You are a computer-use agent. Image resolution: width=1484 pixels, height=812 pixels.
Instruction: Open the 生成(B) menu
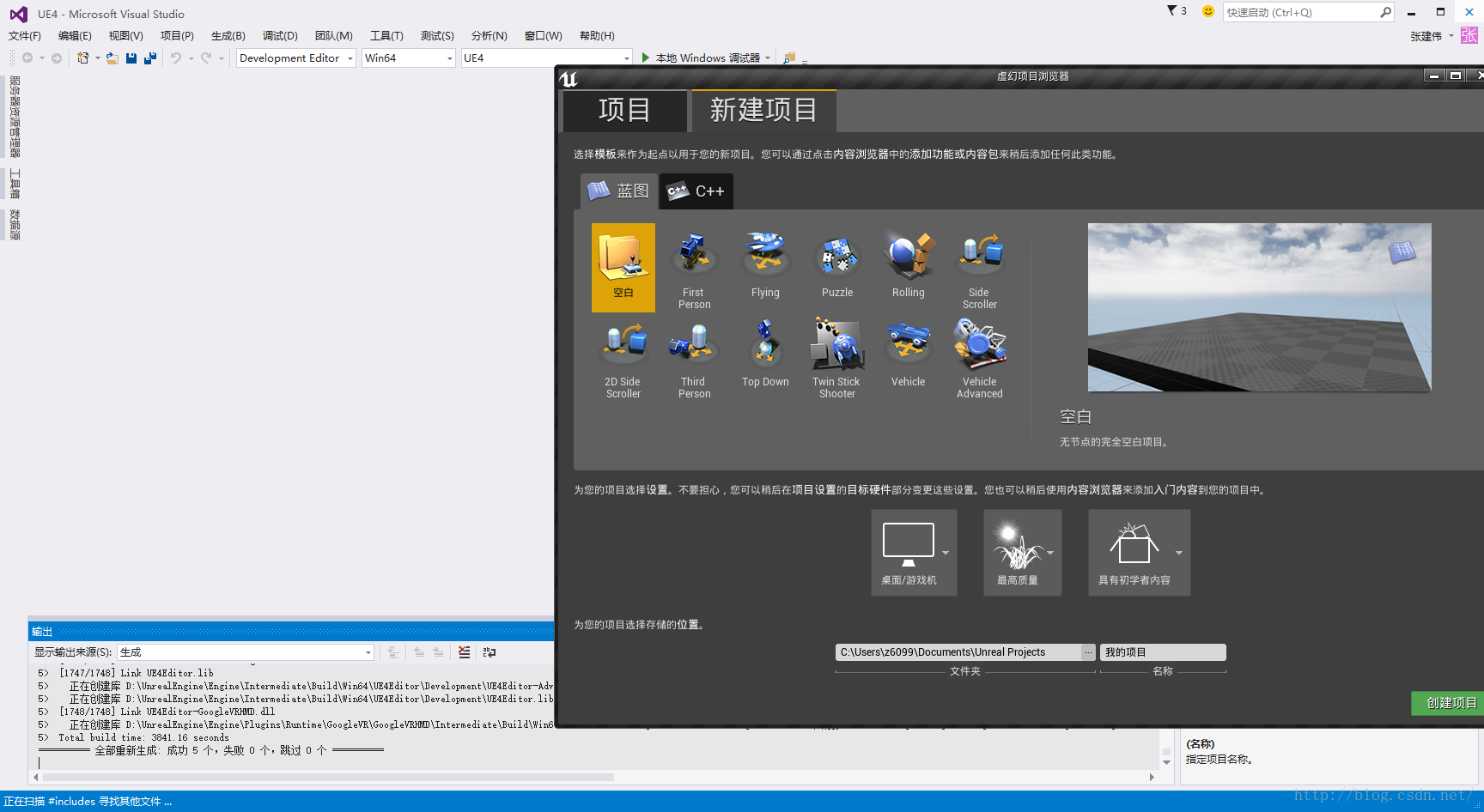pos(228,36)
